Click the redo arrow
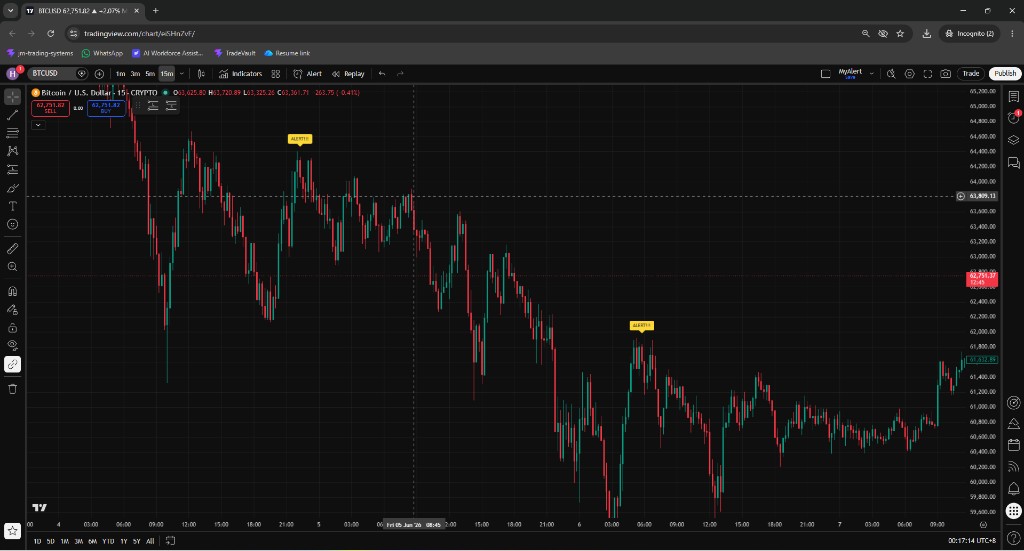1024x551 pixels. (400, 74)
